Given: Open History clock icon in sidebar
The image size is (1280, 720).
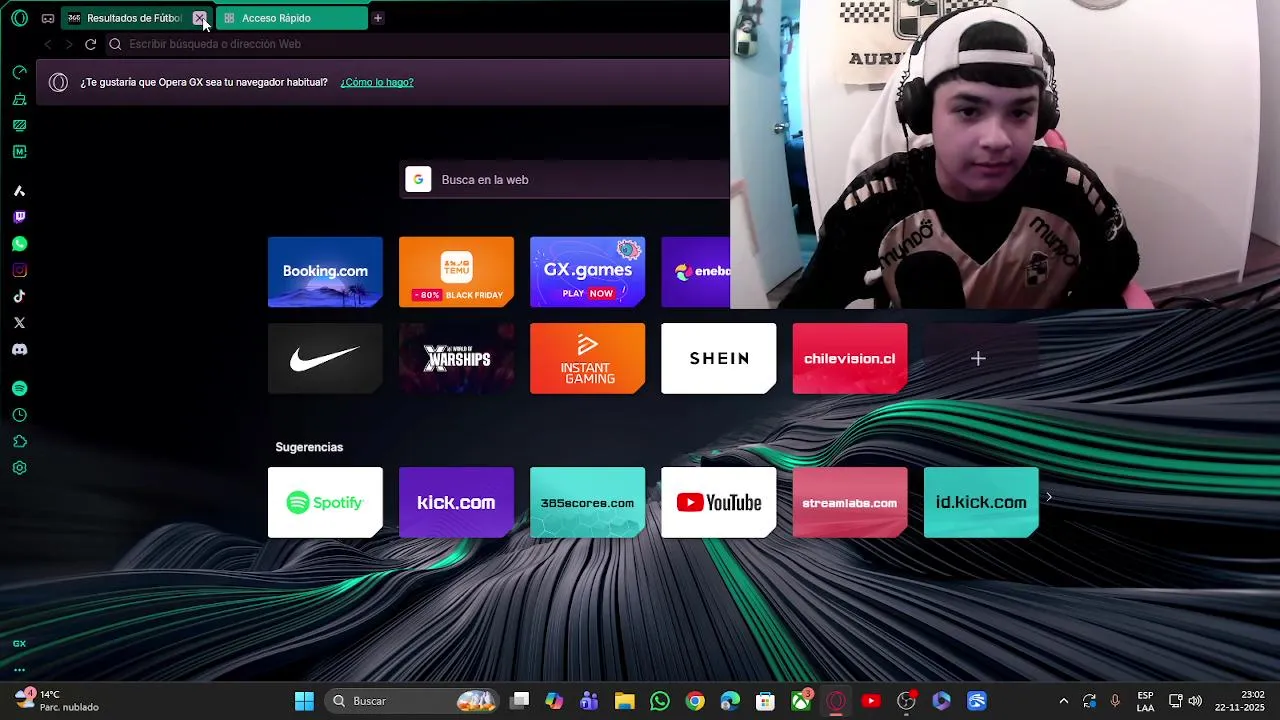Looking at the screenshot, I should 19,415.
